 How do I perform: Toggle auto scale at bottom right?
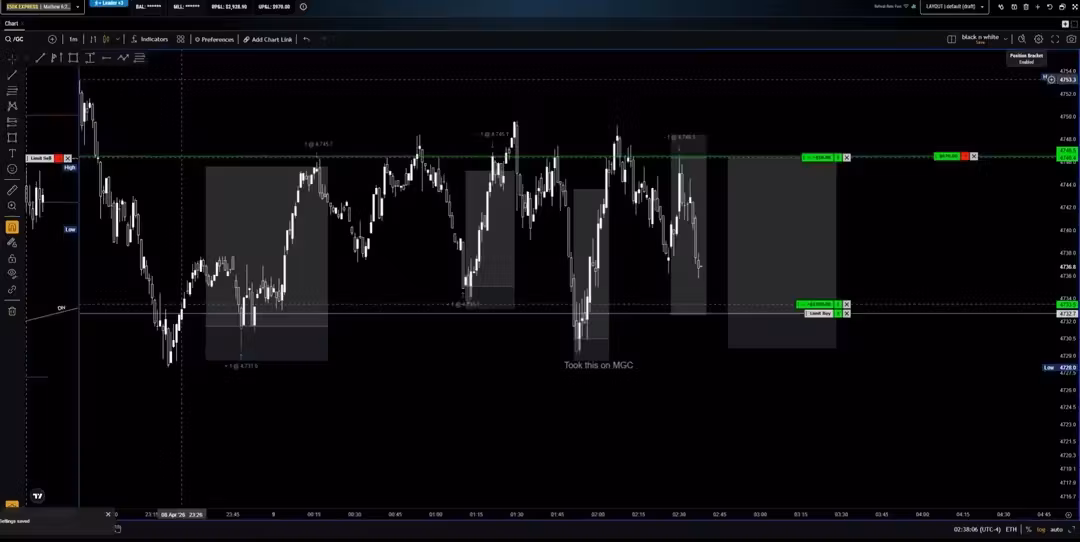1056,530
